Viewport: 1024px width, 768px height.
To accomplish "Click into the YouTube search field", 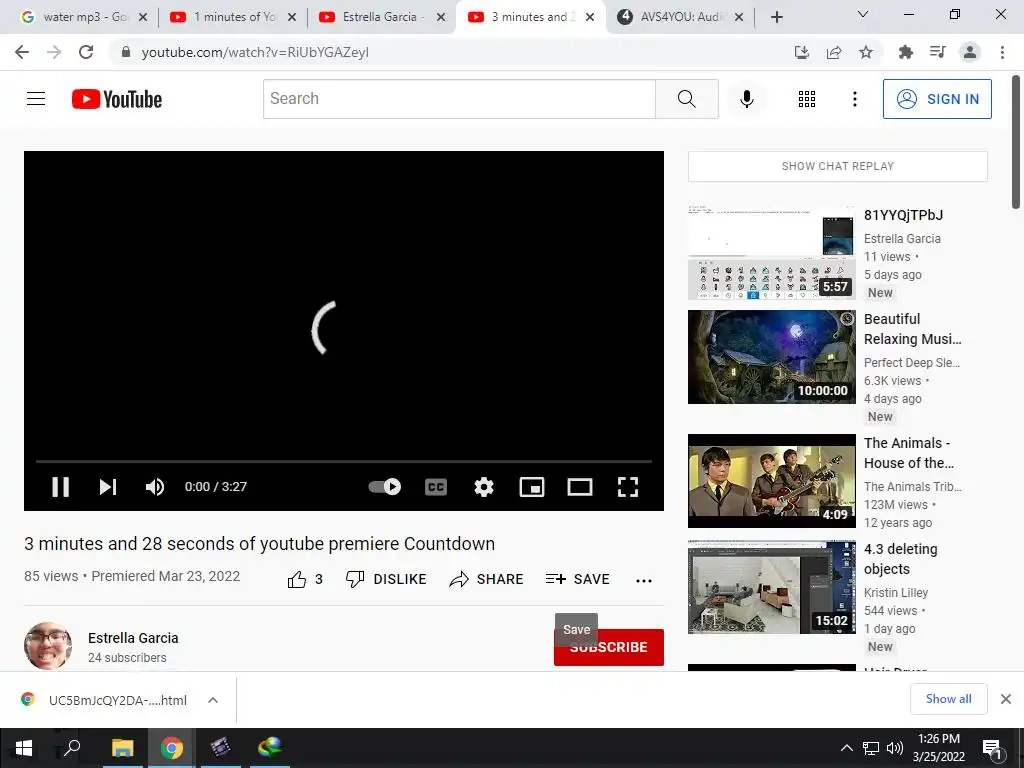I will (x=459, y=99).
